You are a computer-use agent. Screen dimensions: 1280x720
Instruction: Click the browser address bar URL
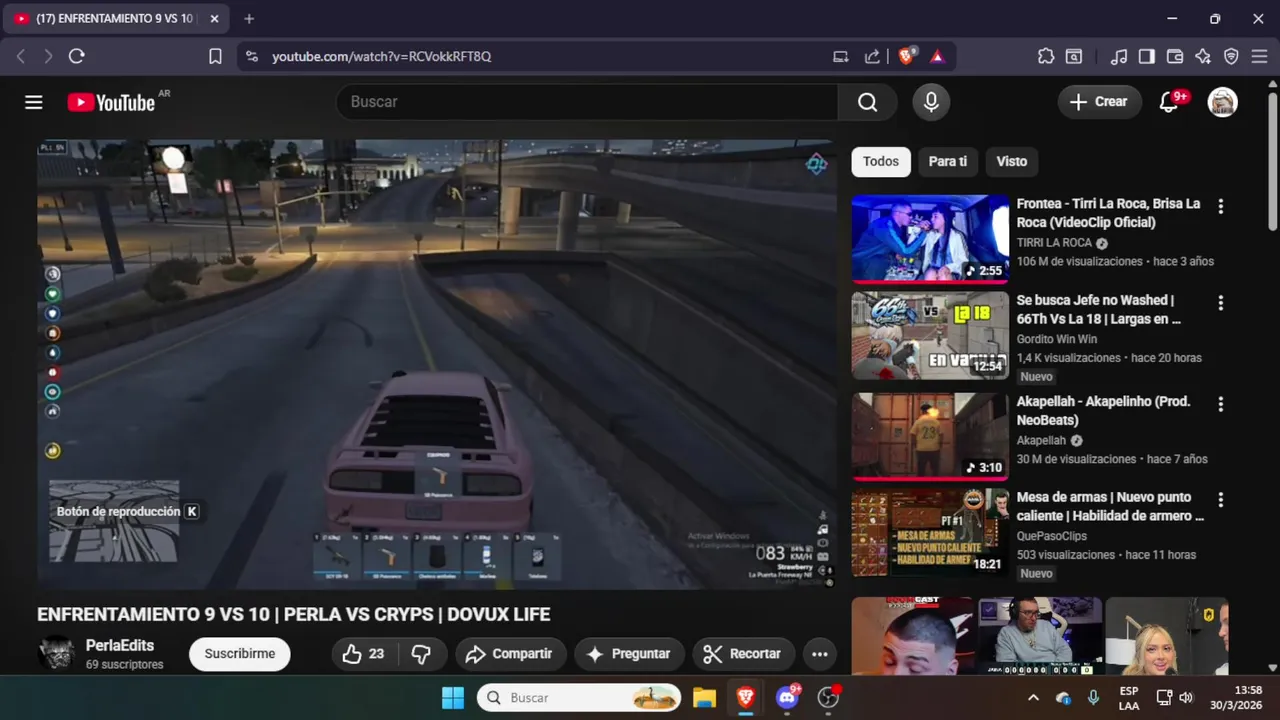click(x=382, y=56)
